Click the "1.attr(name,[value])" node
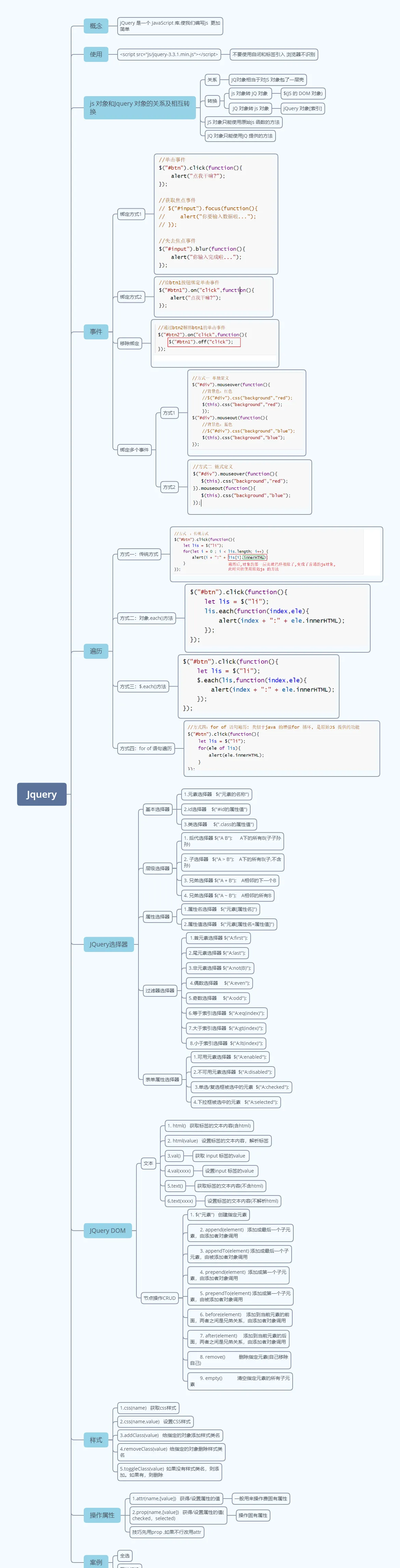 (x=176, y=1498)
